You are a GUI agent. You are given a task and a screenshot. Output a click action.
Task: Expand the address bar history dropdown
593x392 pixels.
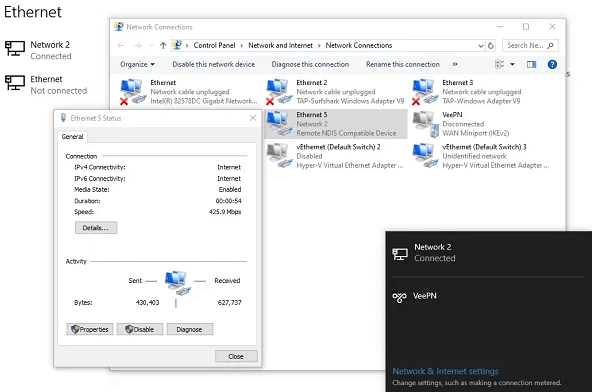coord(481,45)
